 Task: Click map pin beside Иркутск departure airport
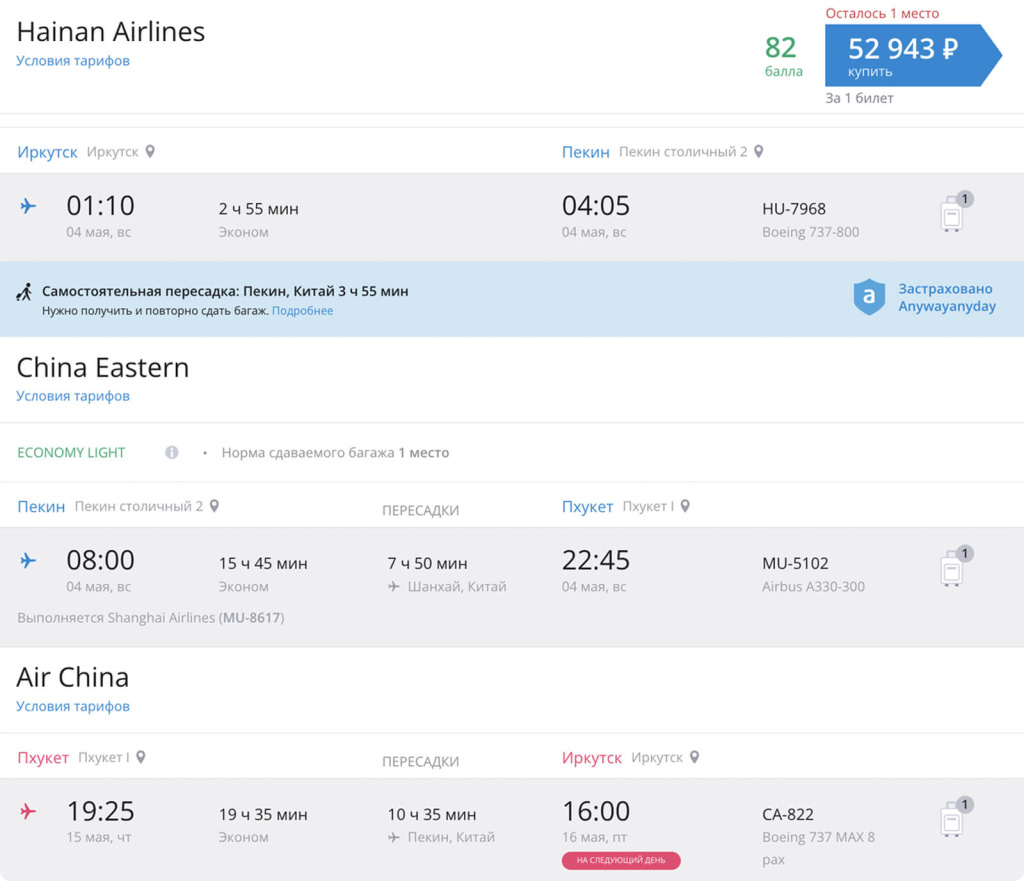[150, 152]
